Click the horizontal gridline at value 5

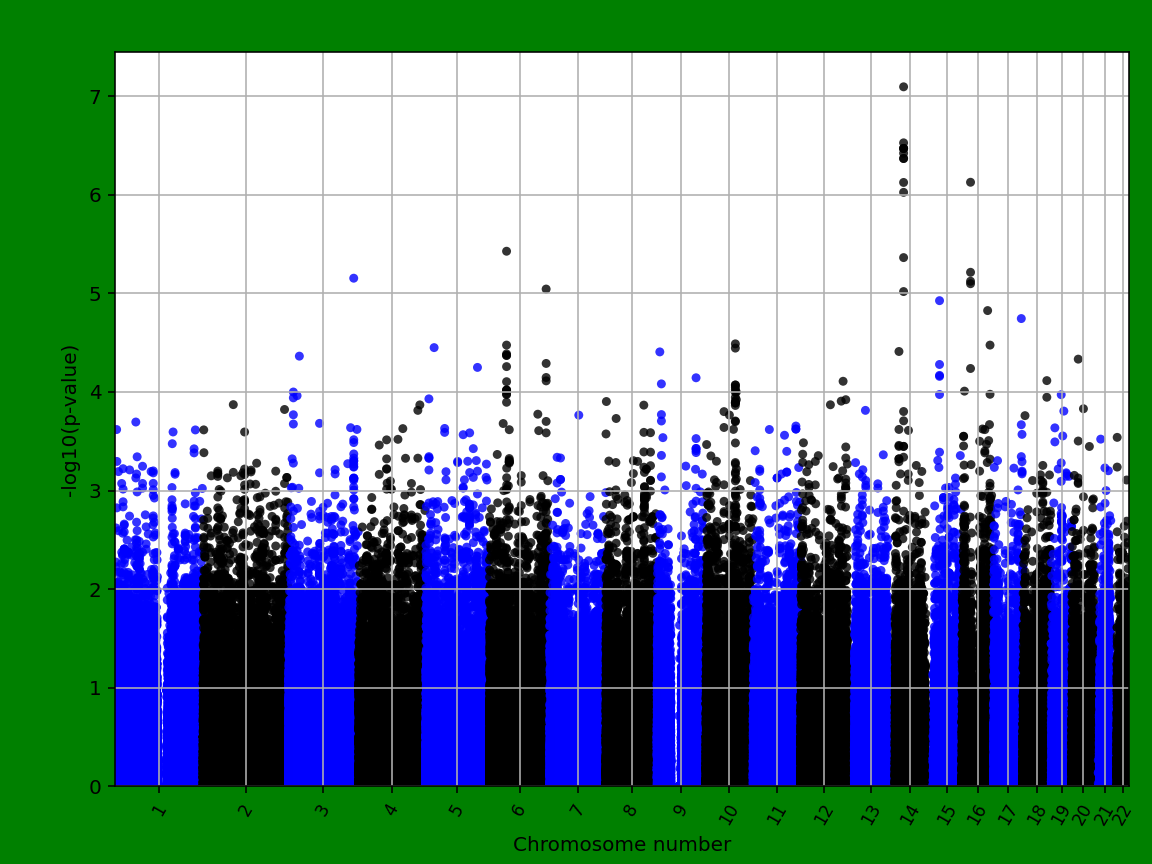(600, 293)
